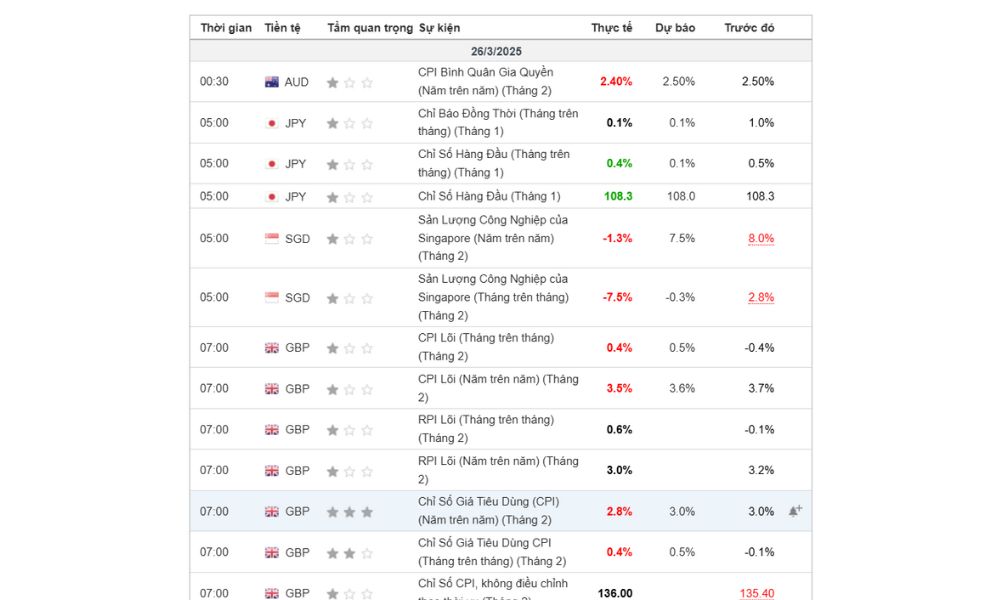
Task: Click the Tầm quan trọng column header
Action: coord(370,28)
